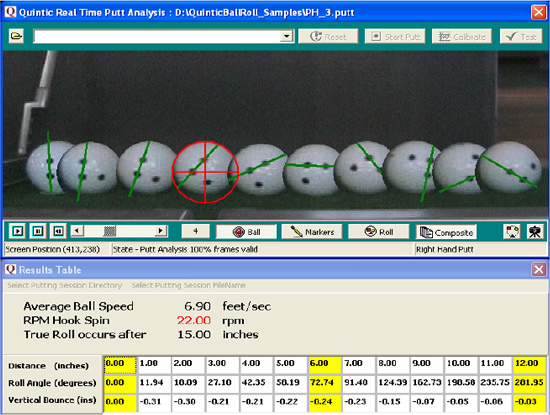Image resolution: width=550 pixels, height=415 pixels.
Task: Click the True Roll value 15.00
Action: point(194,334)
